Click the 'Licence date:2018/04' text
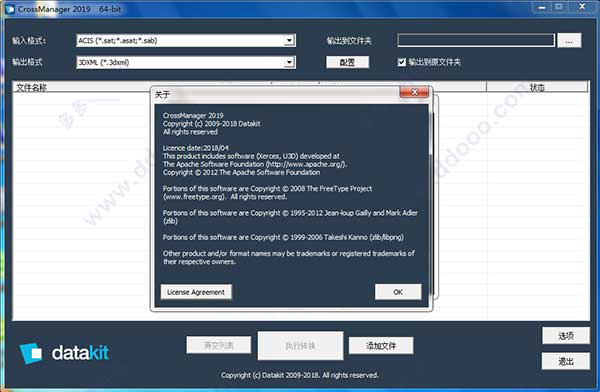 tap(196, 148)
